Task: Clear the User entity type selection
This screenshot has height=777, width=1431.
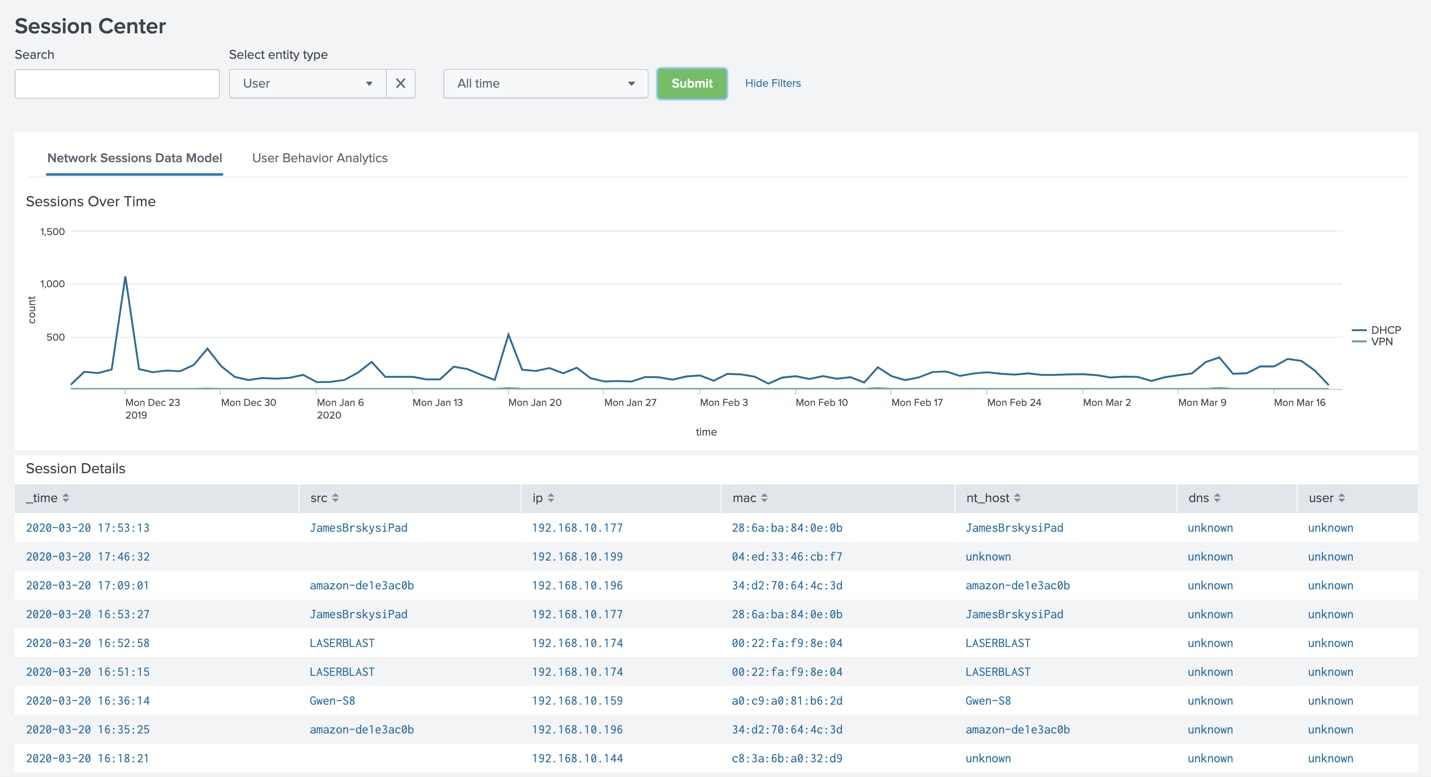Action: click(x=400, y=83)
